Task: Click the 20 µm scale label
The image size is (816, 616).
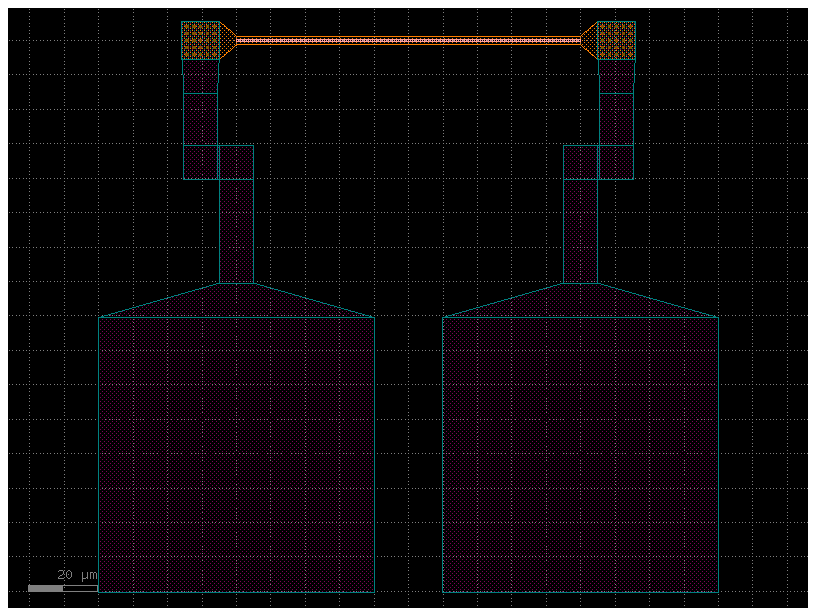Action: point(77,575)
